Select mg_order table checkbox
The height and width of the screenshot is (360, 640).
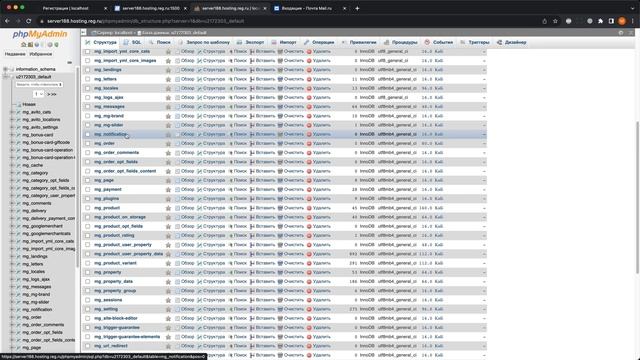point(87,144)
